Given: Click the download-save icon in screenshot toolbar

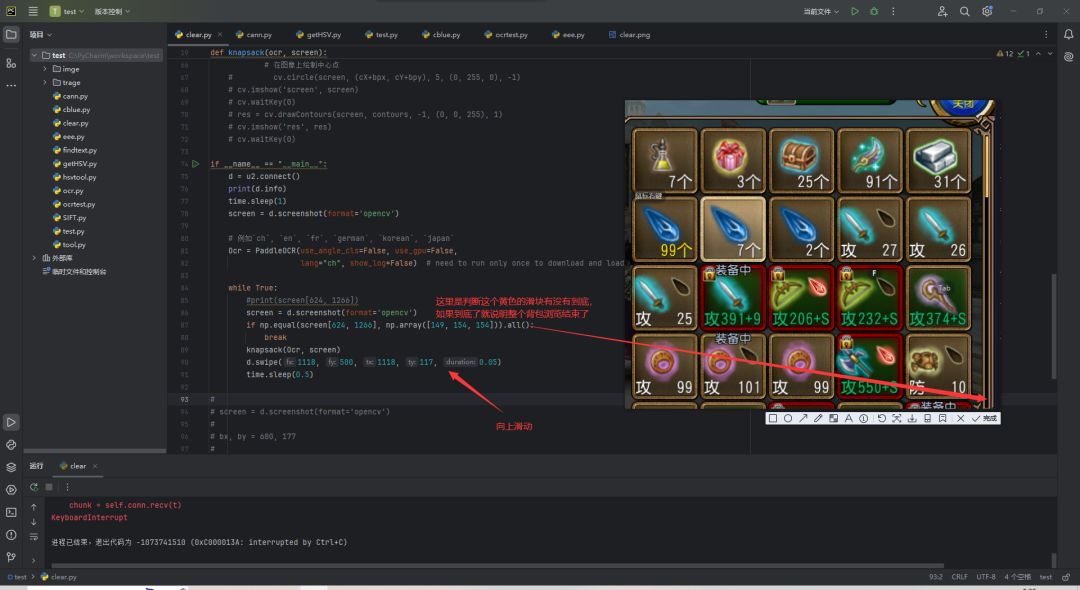Looking at the screenshot, I should [912, 418].
